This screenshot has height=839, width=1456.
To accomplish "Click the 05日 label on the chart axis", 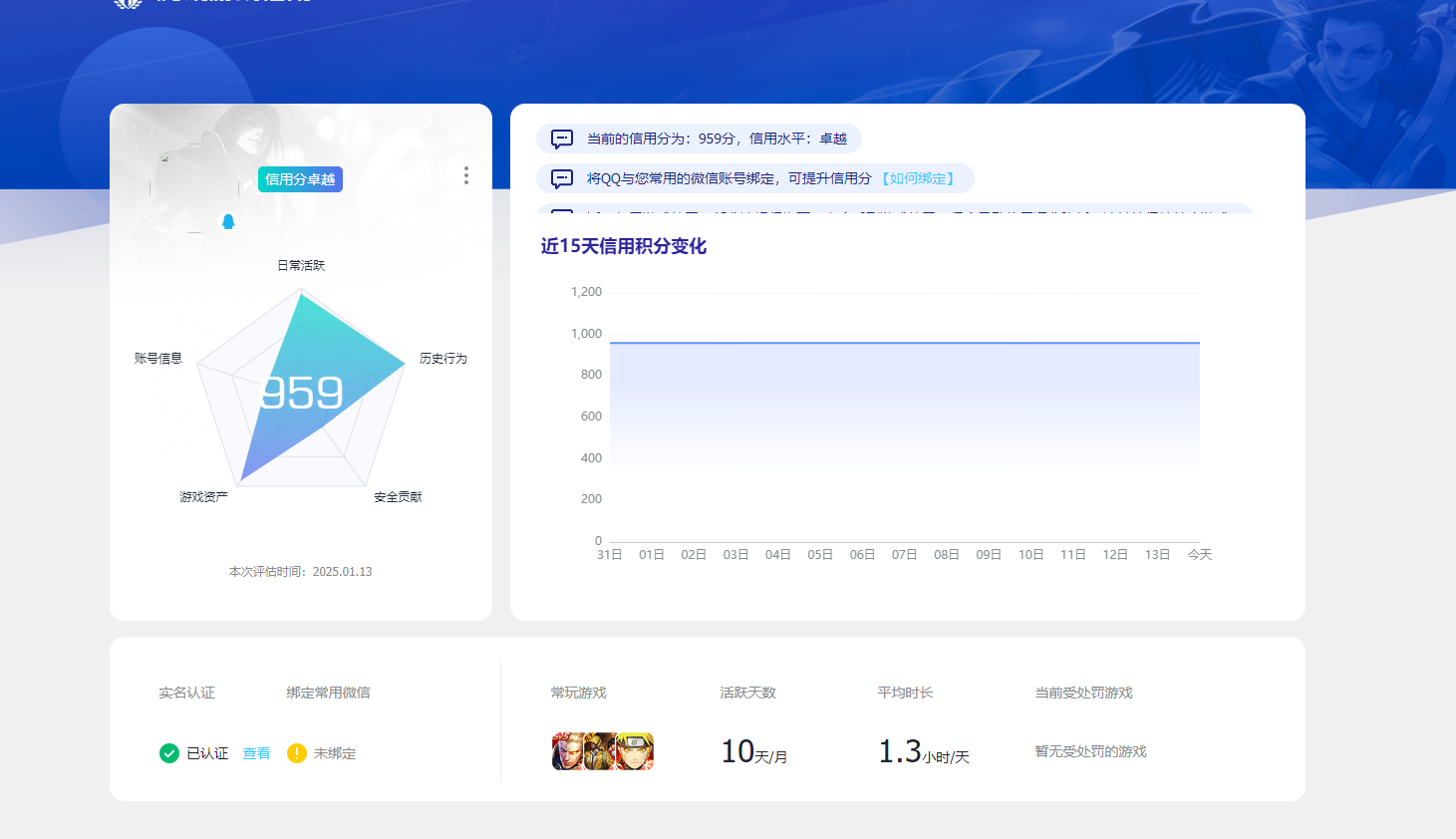I will [820, 555].
